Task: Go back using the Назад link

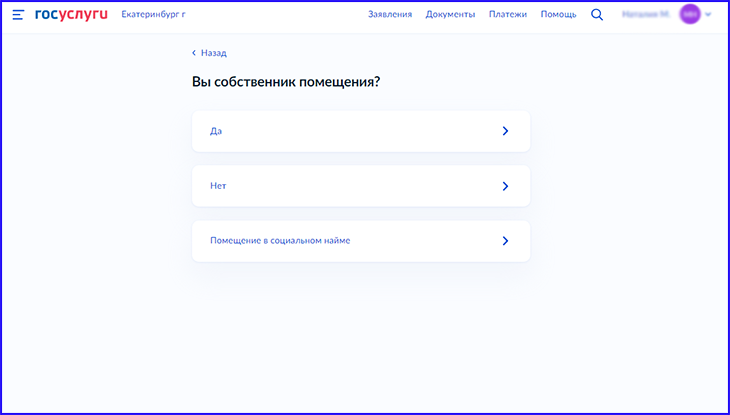Action: 214,53
